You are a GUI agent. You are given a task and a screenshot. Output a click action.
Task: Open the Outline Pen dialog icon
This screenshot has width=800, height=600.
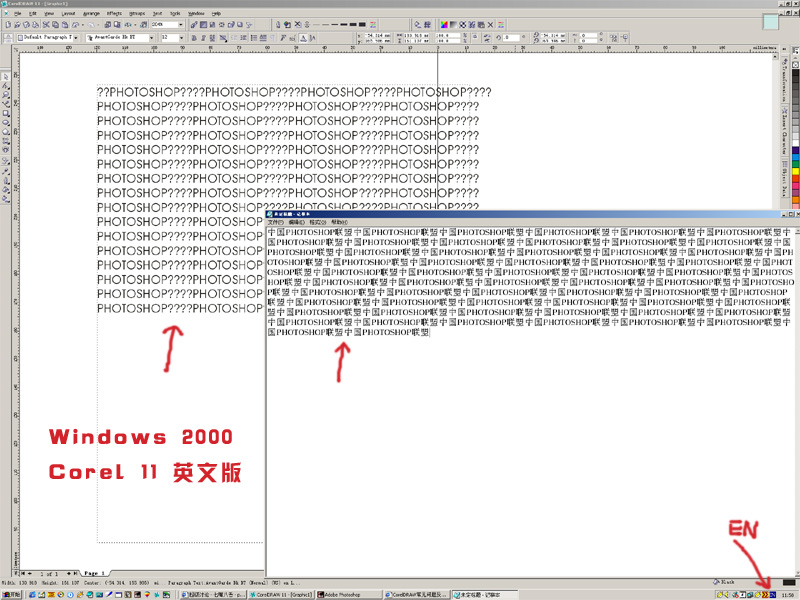(x=279, y=24)
